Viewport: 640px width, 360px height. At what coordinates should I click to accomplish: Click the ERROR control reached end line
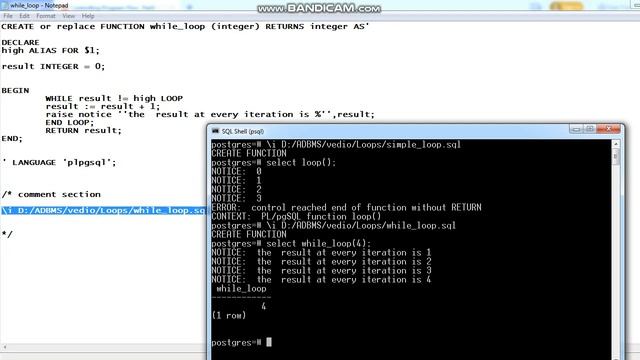[x=347, y=207]
